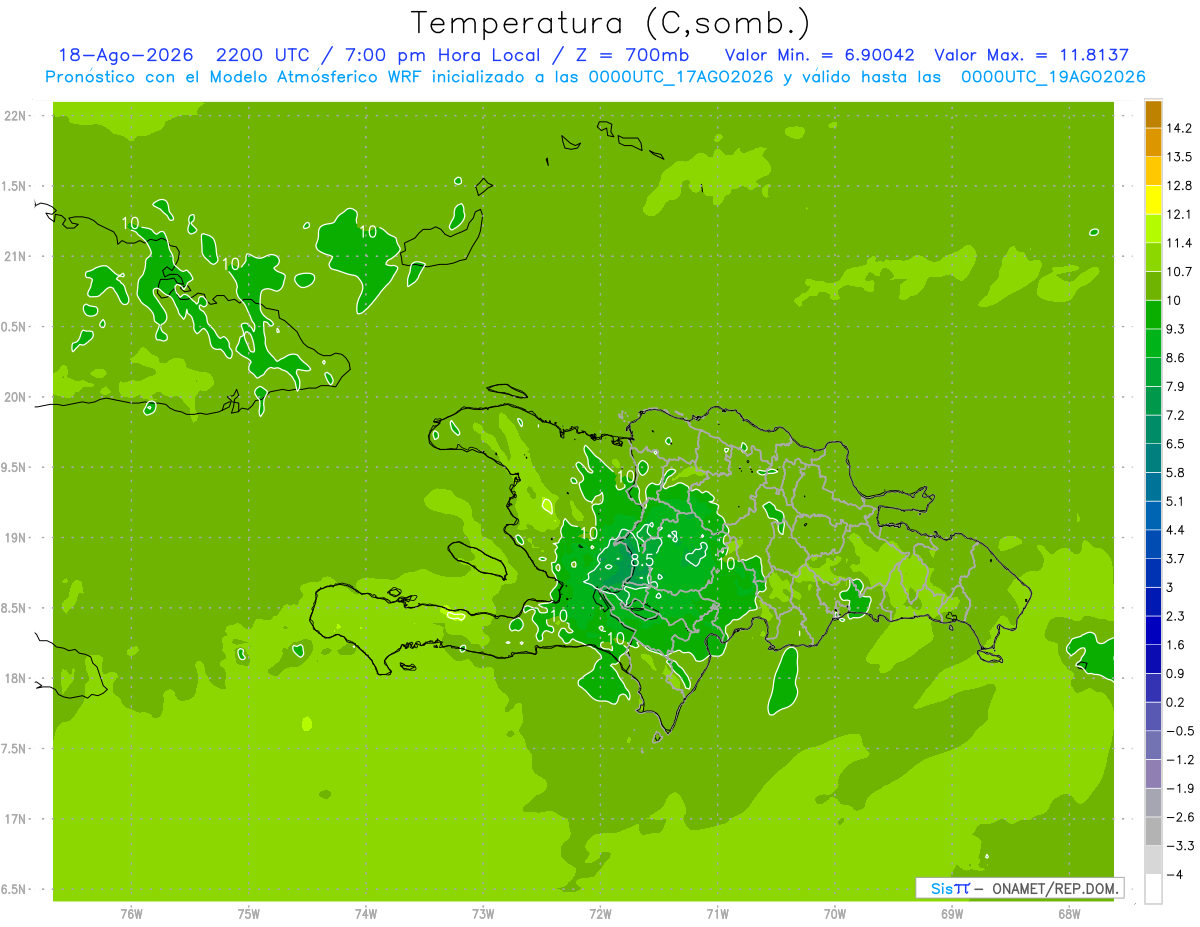Viewport: 1200px width, 927px height.
Task: Click the orange swatch atop the colorbar
Action: (1153, 114)
